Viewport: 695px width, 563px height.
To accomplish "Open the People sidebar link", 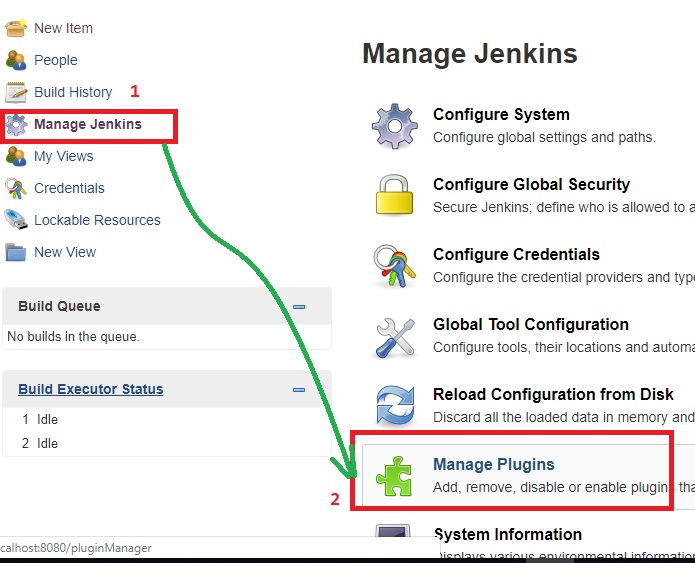I will coord(56,60).
